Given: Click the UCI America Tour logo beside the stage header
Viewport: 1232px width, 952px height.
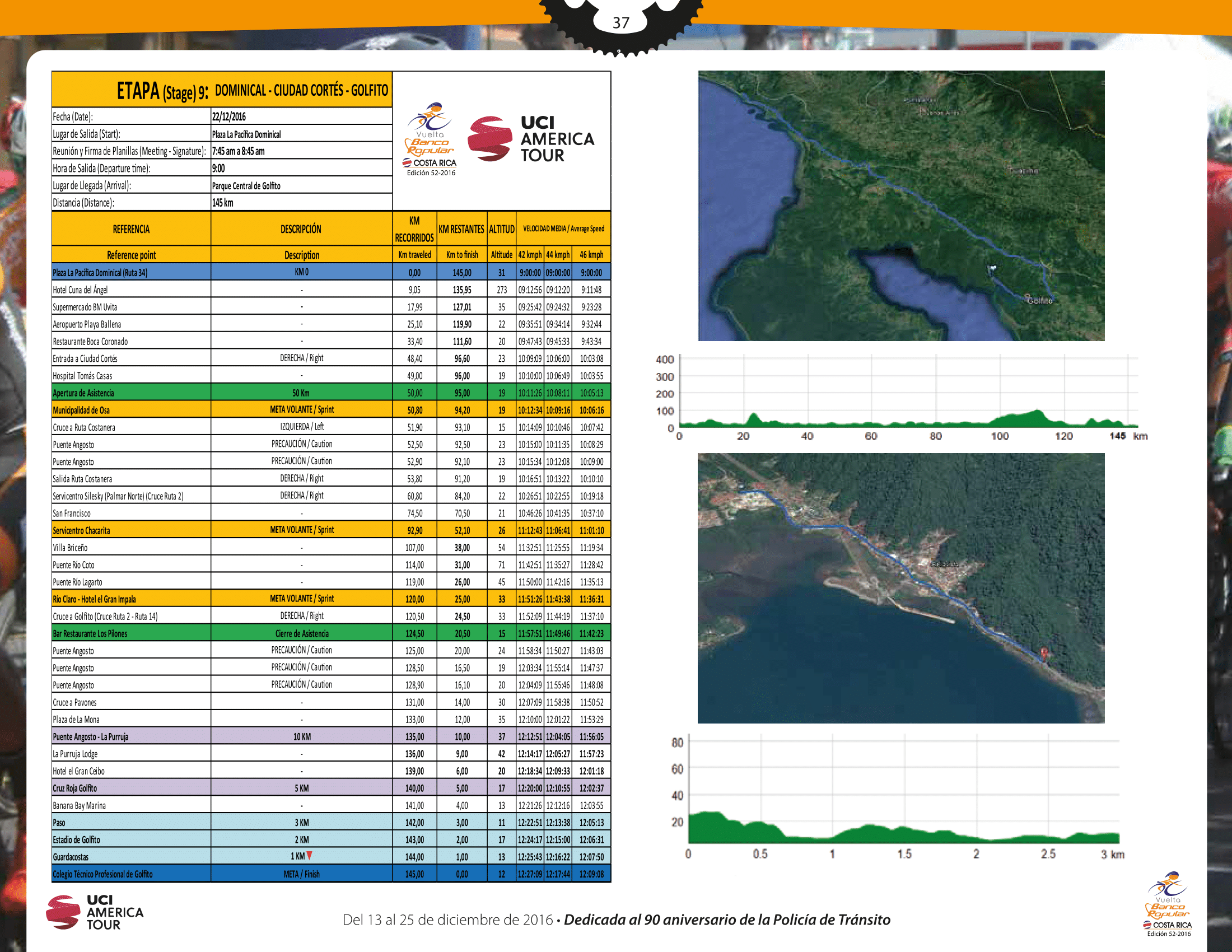Looking at the screenshot, I should coord(531,139).
